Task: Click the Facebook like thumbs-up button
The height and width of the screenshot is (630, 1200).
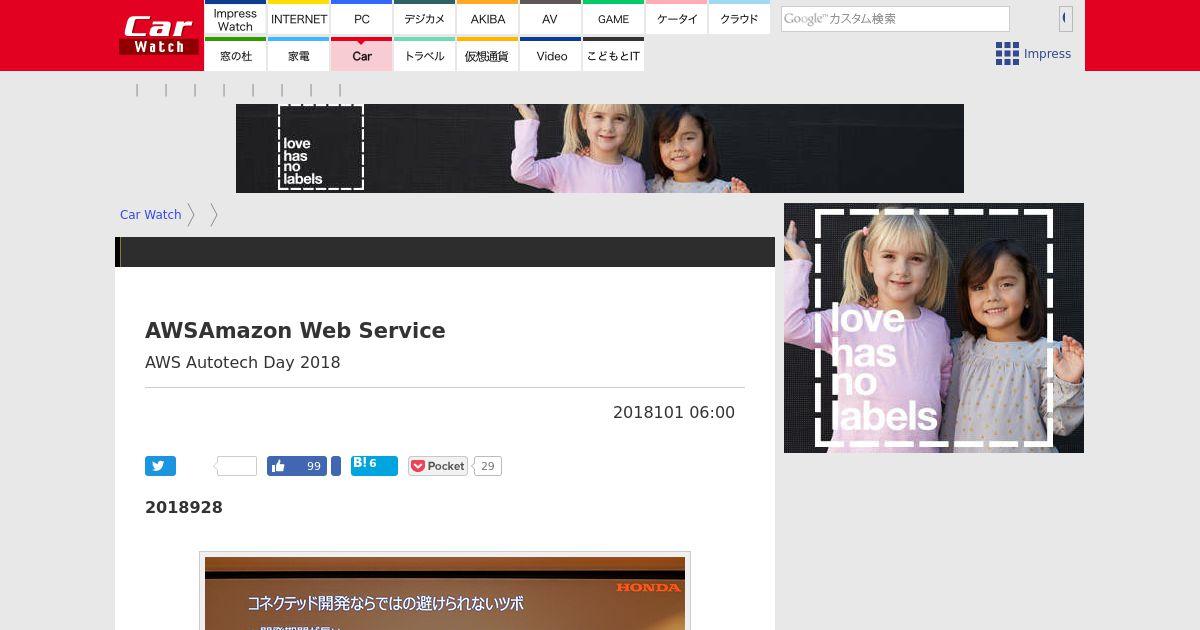Action: tap(296, 466)
